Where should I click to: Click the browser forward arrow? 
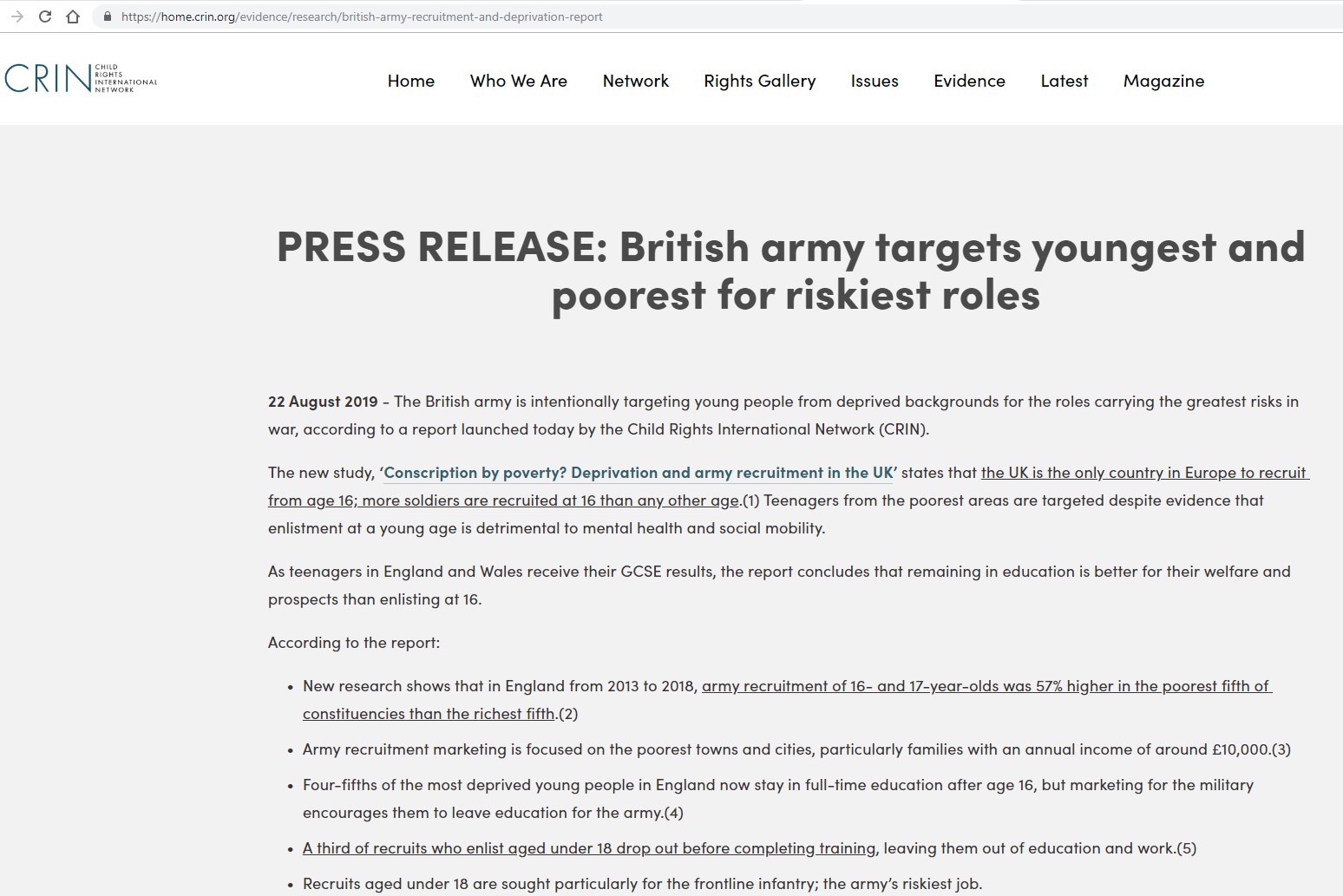pyautogui.click(x=17, y=16)
